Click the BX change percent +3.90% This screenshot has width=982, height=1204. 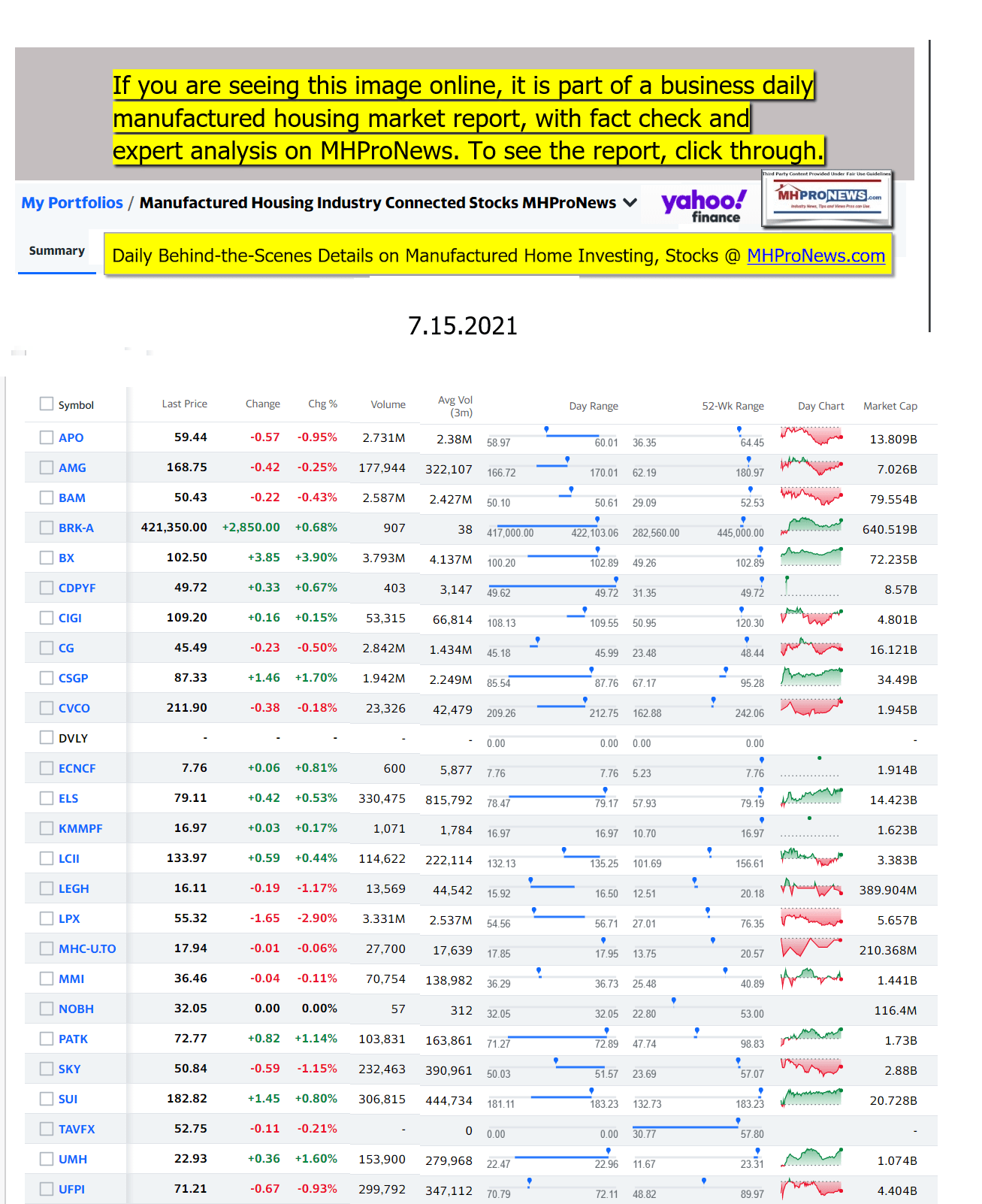(x=316, y=558)
